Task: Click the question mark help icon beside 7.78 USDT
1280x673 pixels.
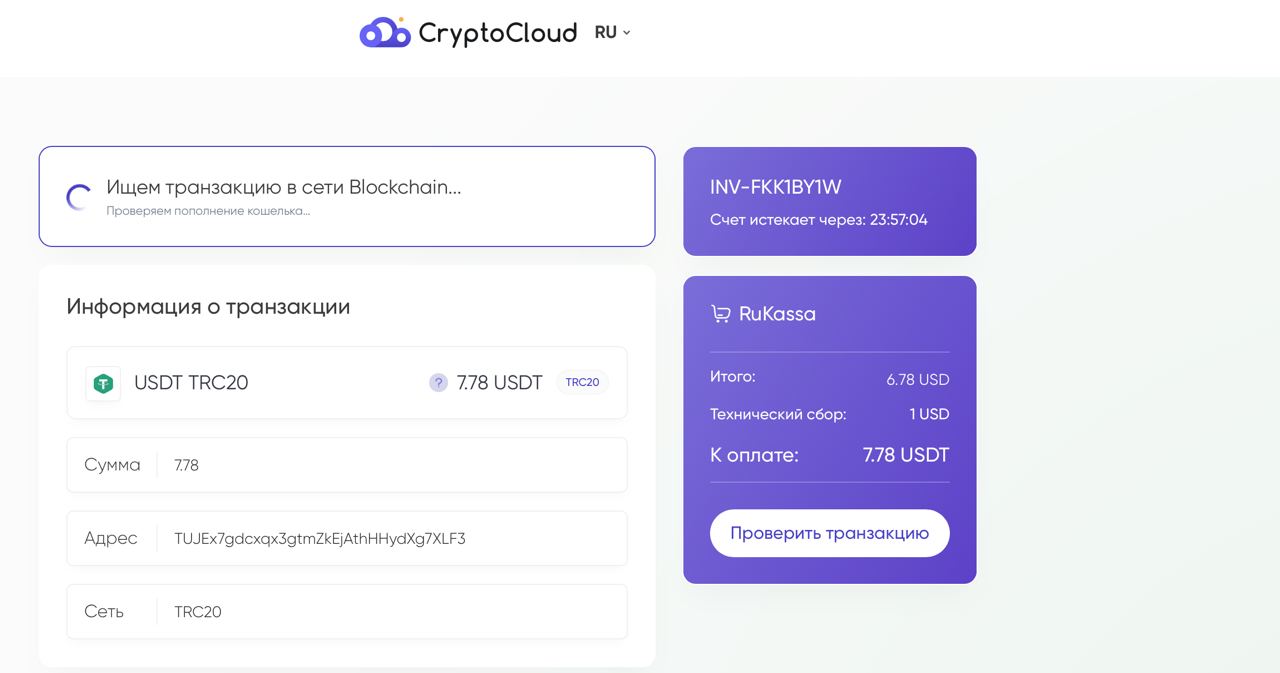Action: click(438, 382)
